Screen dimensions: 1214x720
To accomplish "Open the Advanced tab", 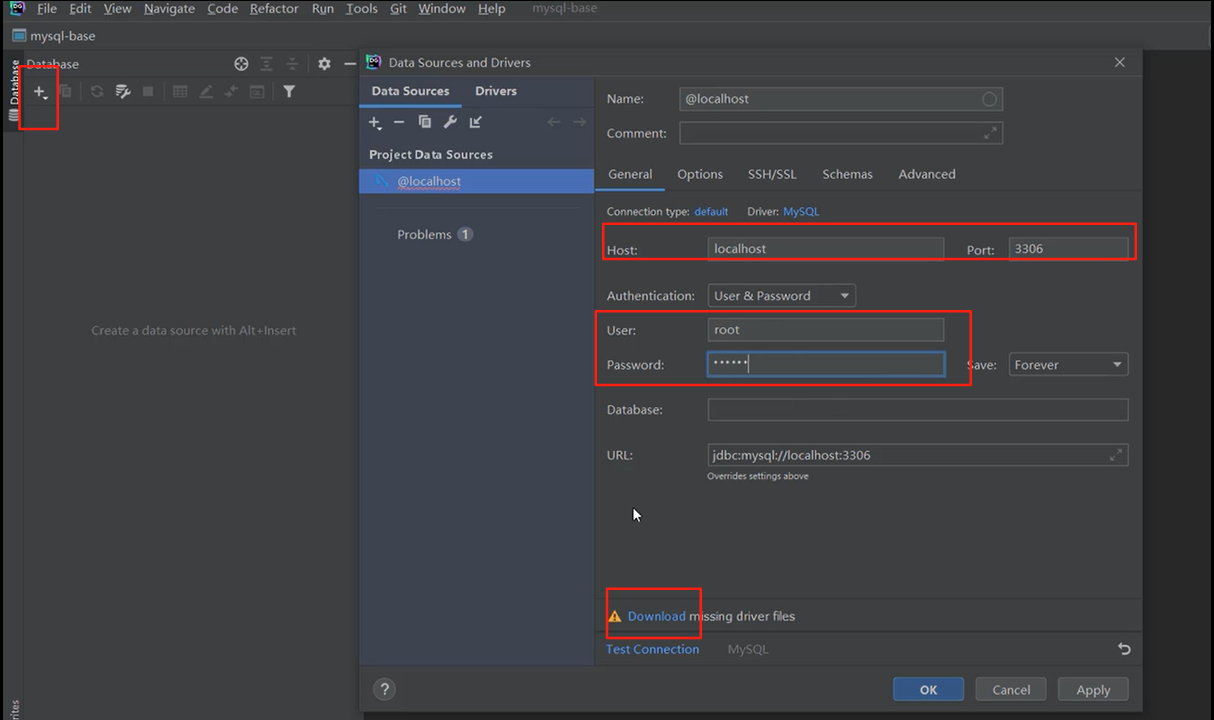I will [927, 174].
